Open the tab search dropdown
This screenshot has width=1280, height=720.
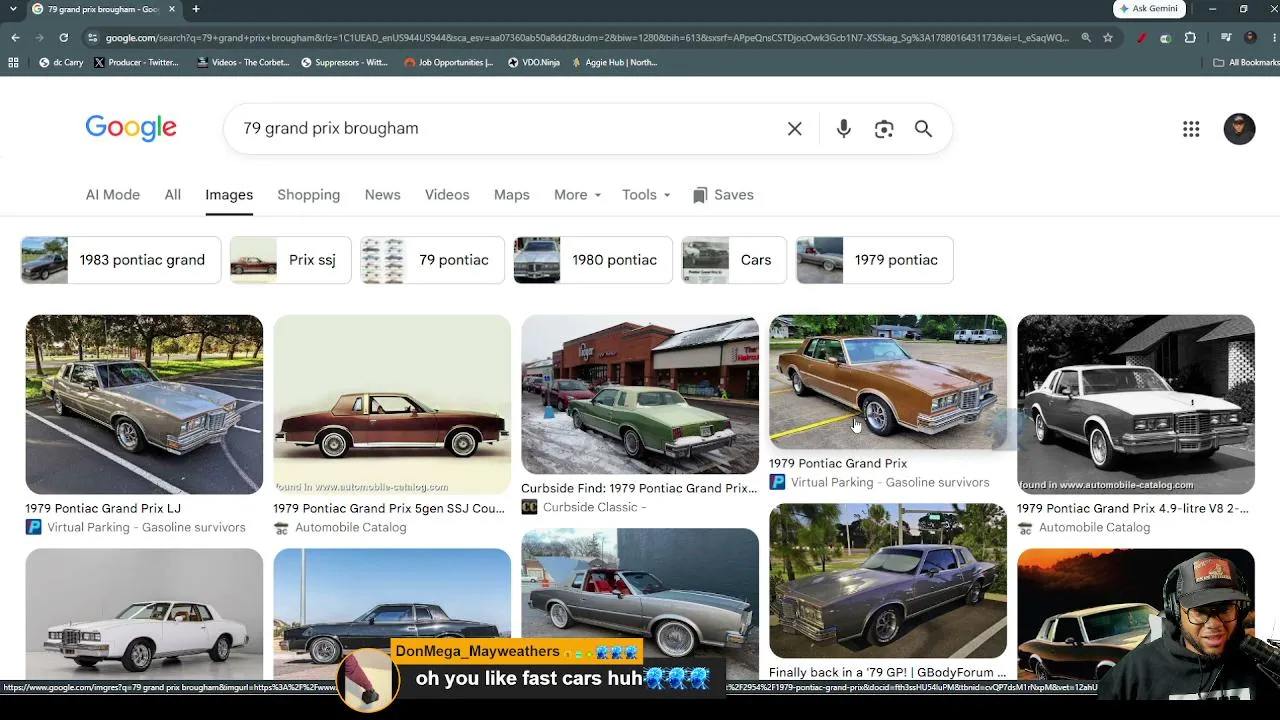(x=14, y=9)
